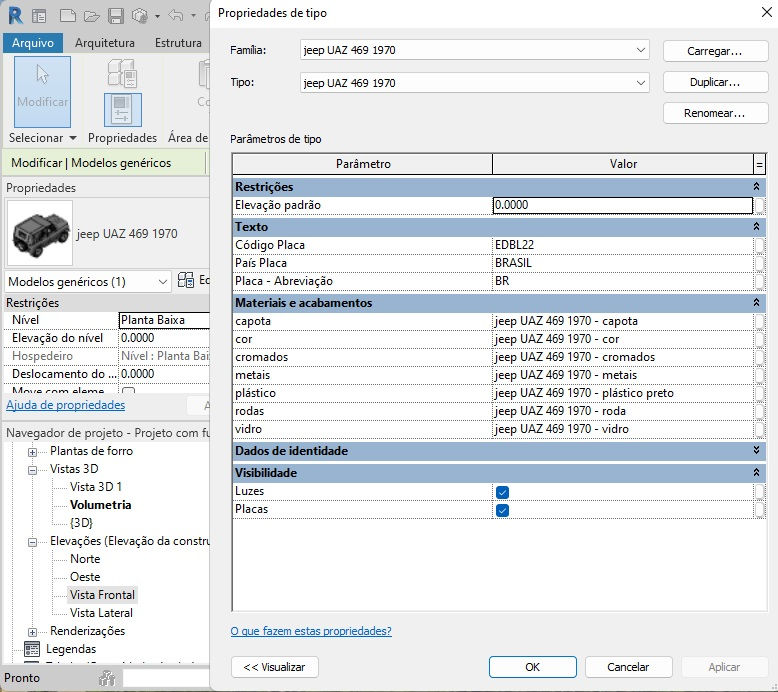The height and width of the screenshot is (692, 778).
Task: Select the Modificar | Modelos genéricos contextual tab
Action: [x=91, y=163]
